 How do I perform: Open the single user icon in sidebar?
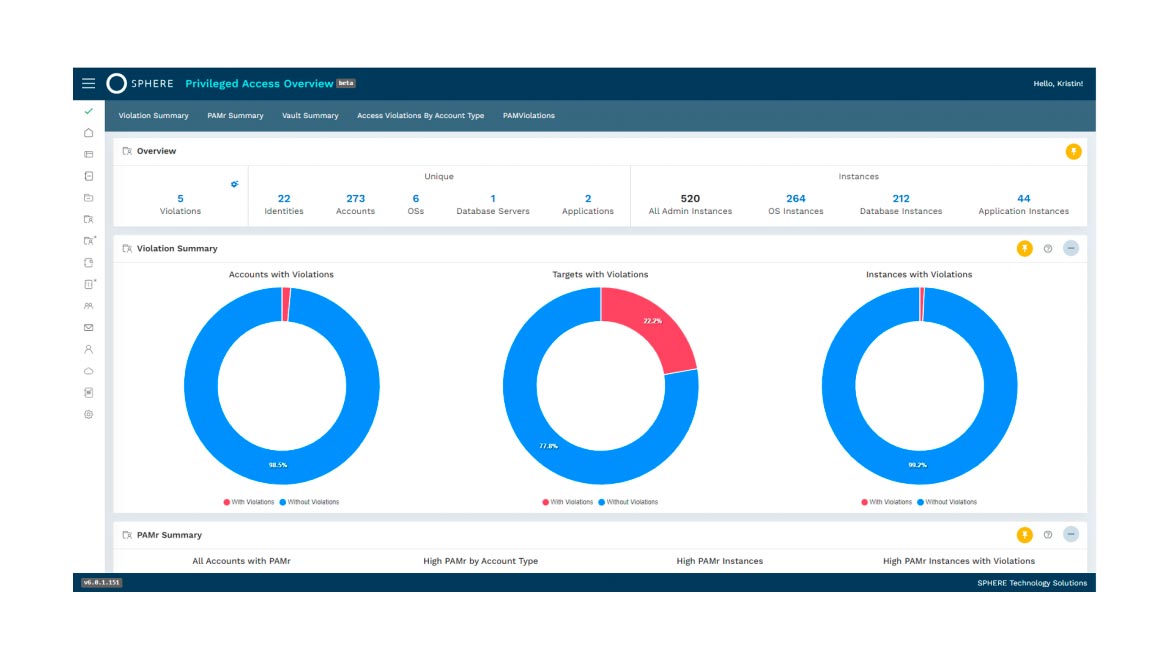coord(88,350)
